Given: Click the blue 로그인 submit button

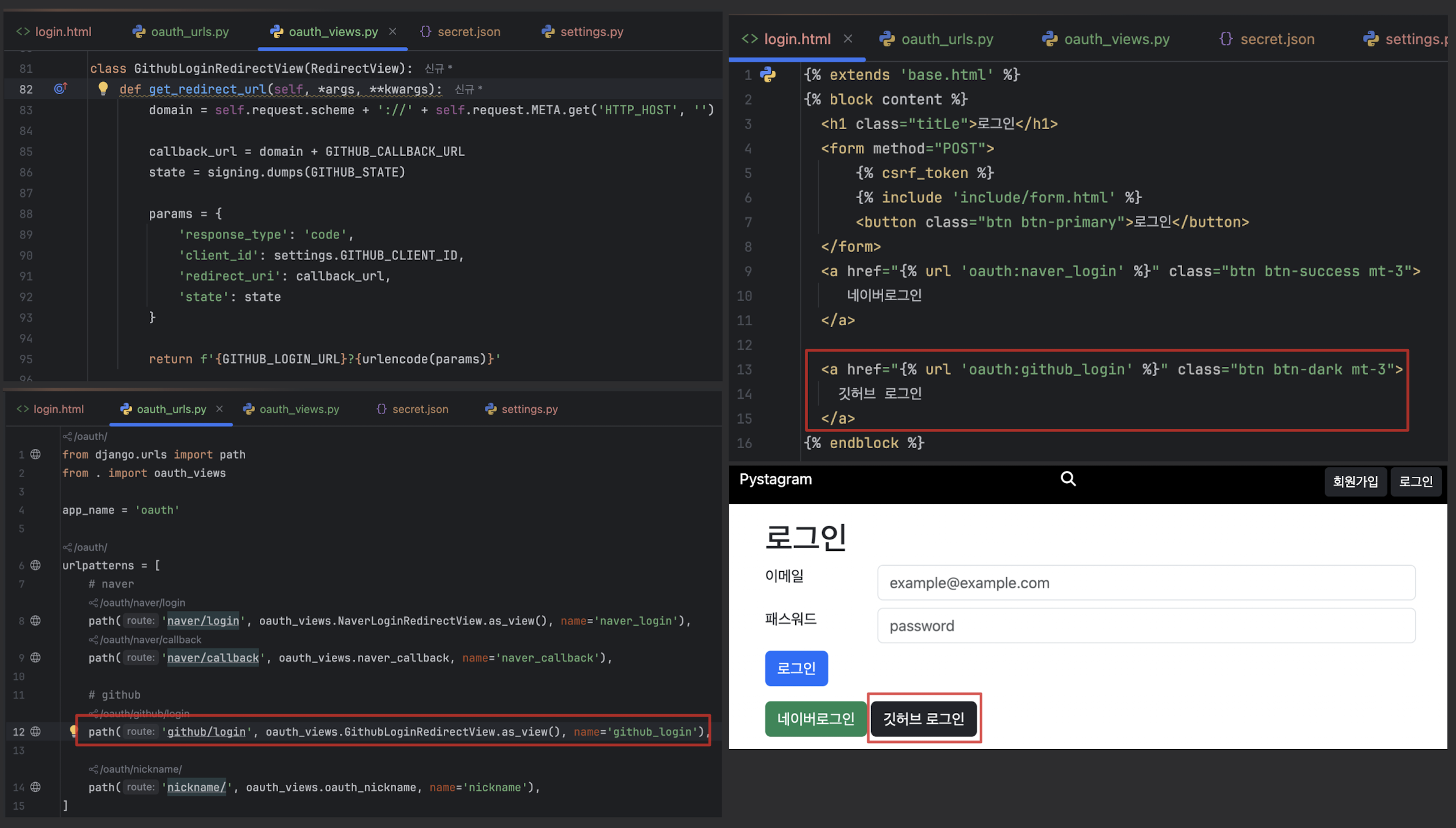Looking at the screenshot, I should pyautogui.click(x=796, y=668).
